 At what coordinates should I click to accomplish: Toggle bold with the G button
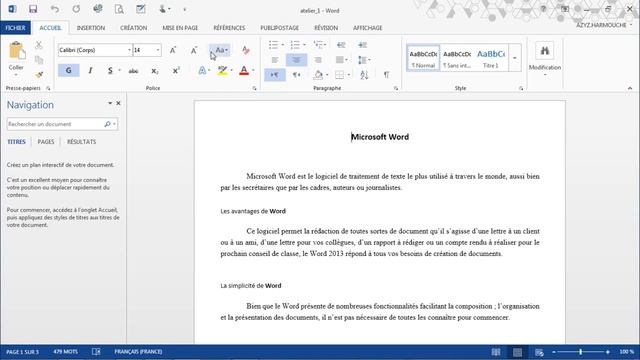point(69,71)
